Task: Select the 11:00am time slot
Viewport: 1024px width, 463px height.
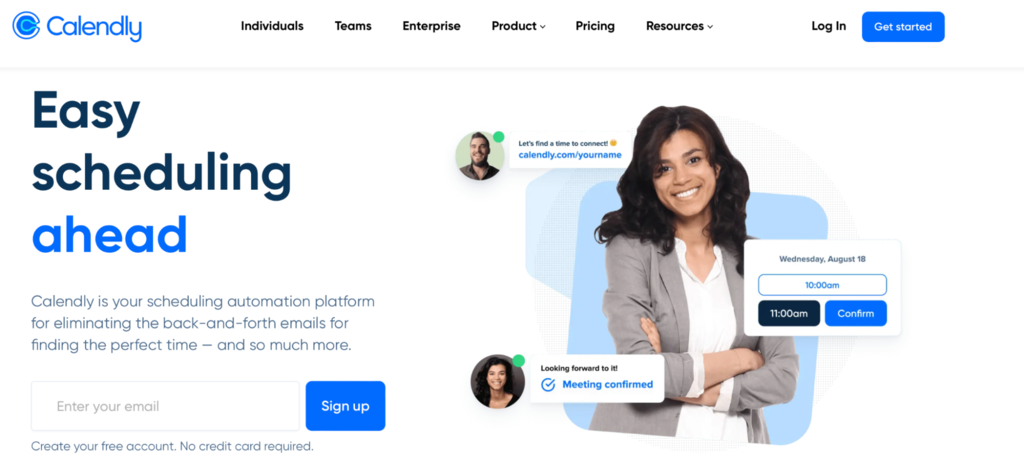Action: point(789,313)
